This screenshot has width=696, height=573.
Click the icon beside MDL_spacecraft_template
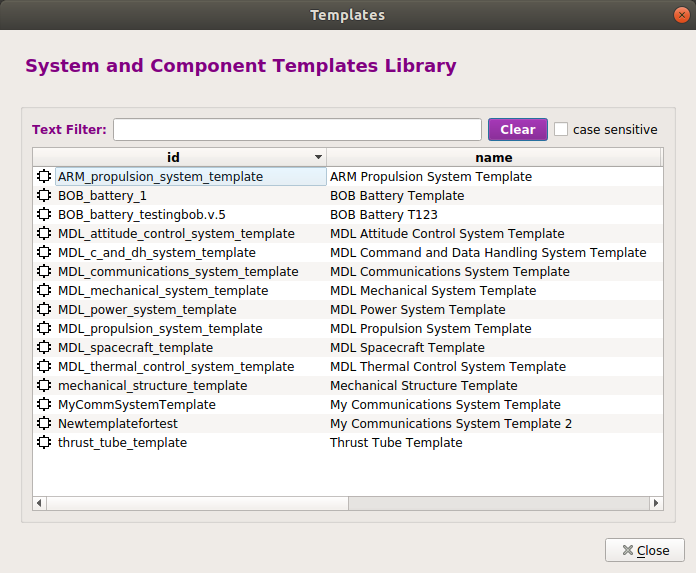[x=44, y=348]
